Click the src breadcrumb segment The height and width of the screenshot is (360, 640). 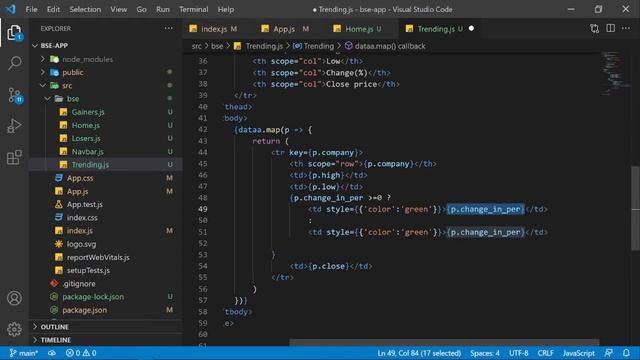point(197,46)
